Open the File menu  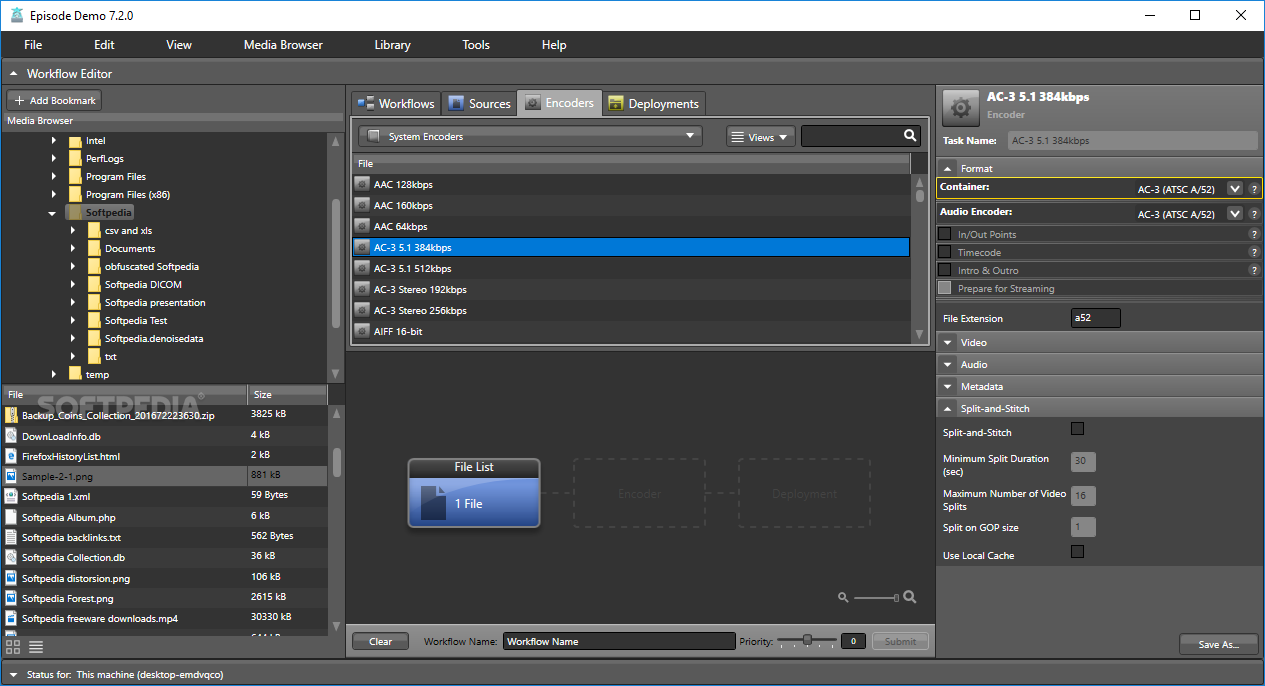tap(33, 45)
